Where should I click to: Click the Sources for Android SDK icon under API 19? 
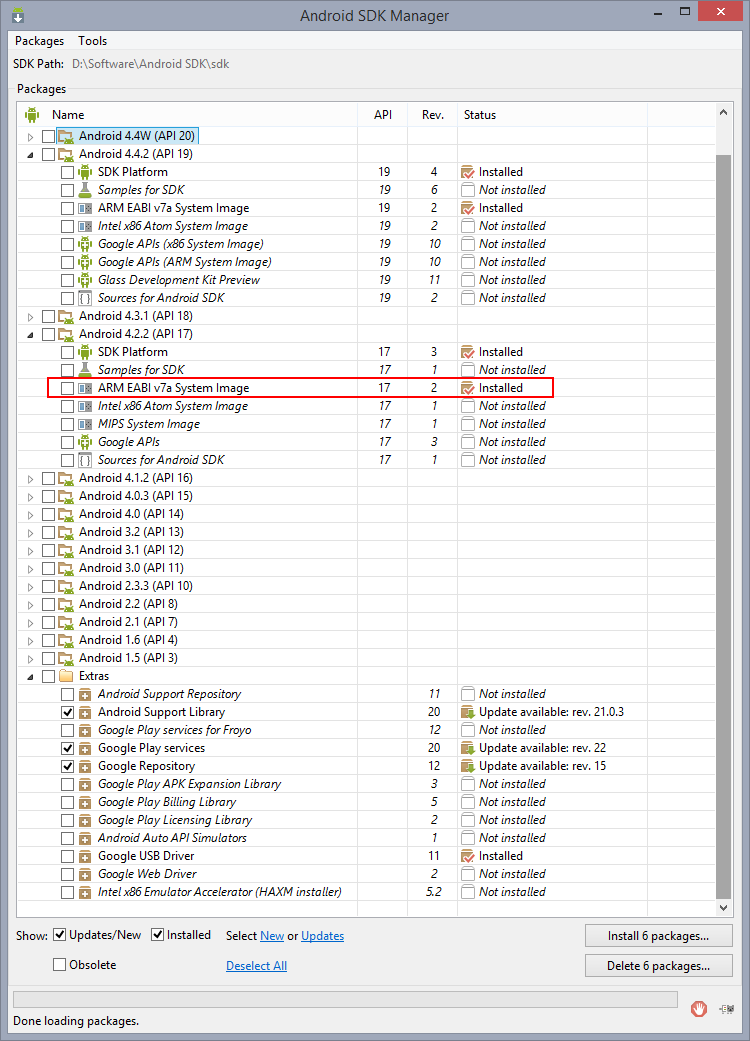coord(85,298)
